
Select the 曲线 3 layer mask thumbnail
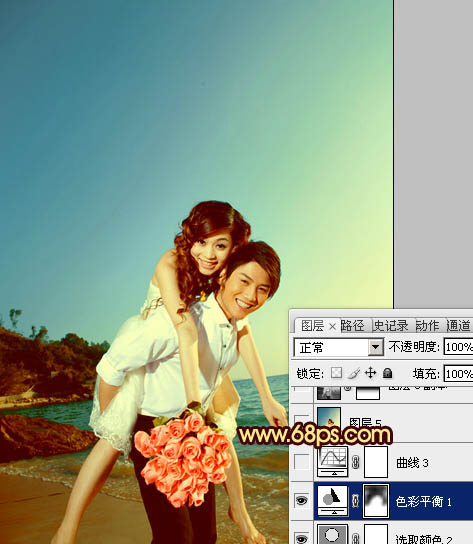(376, 462)
